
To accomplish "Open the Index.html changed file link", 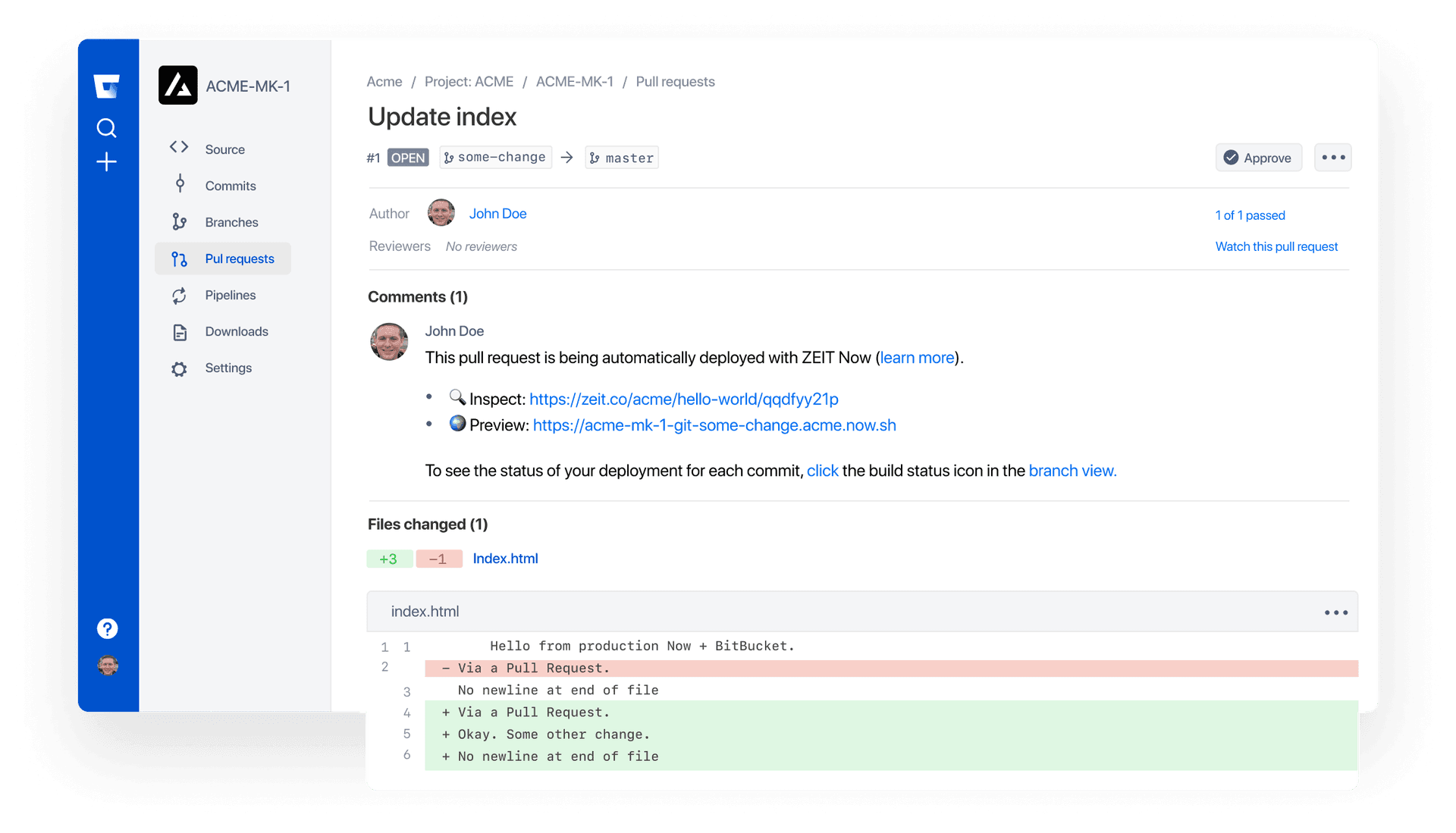I will pos(505,559).
